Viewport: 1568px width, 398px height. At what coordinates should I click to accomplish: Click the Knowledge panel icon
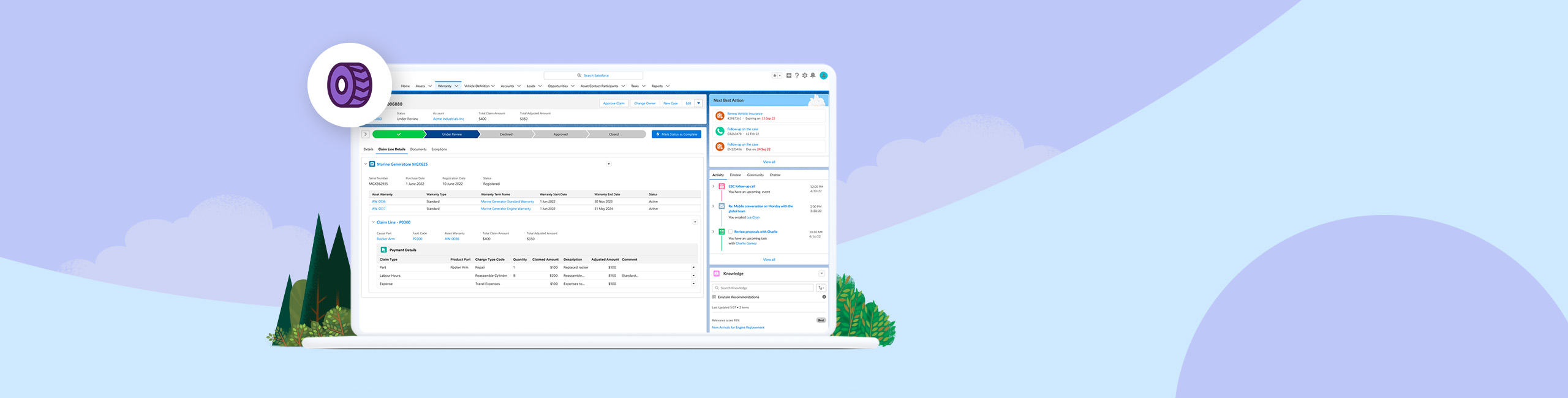point(717,274)
